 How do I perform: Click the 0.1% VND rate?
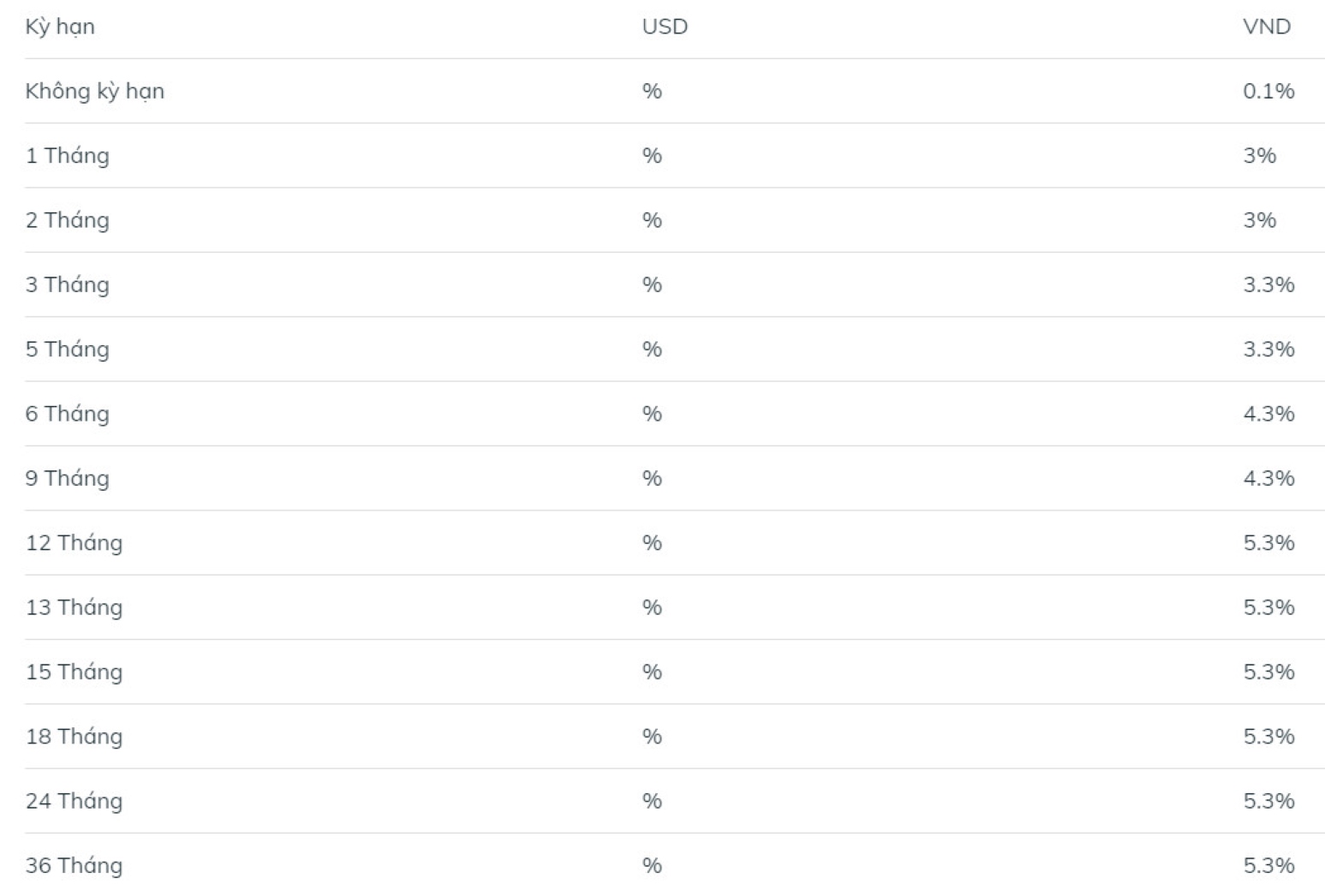coord(1268,91)
